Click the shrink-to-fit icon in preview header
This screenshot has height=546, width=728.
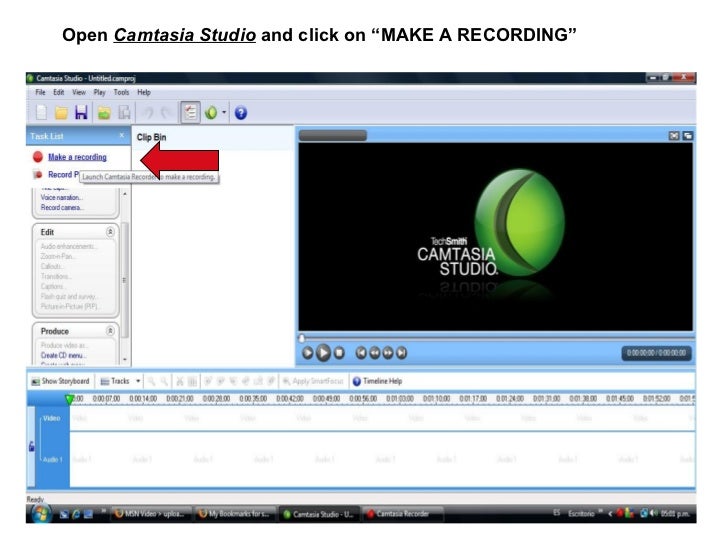674,136
